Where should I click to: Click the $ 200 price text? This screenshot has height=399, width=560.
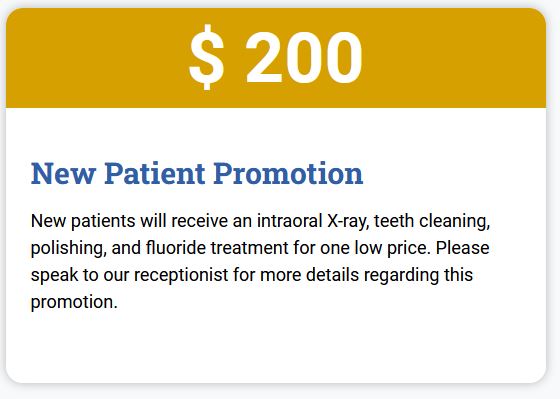[x=276, y=57]
